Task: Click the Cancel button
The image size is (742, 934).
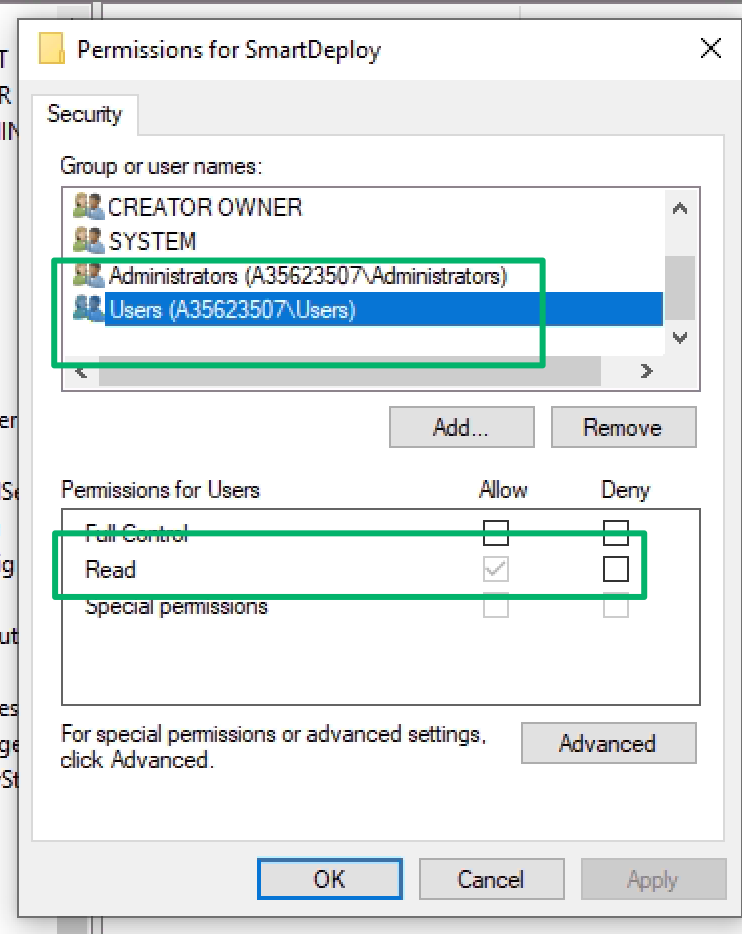Action: click(491, 879)
